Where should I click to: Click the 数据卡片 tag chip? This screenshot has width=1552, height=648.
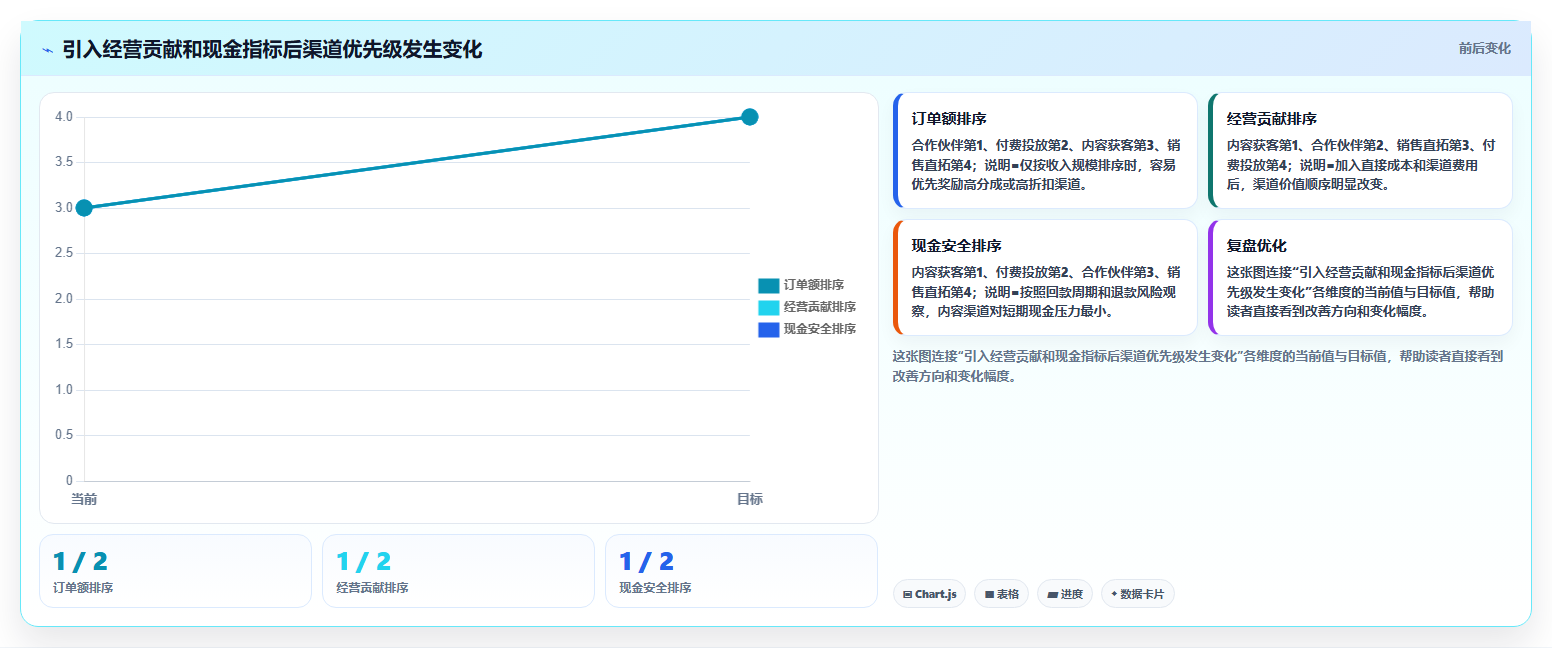pyautogui.click(x=1137, y=594)
